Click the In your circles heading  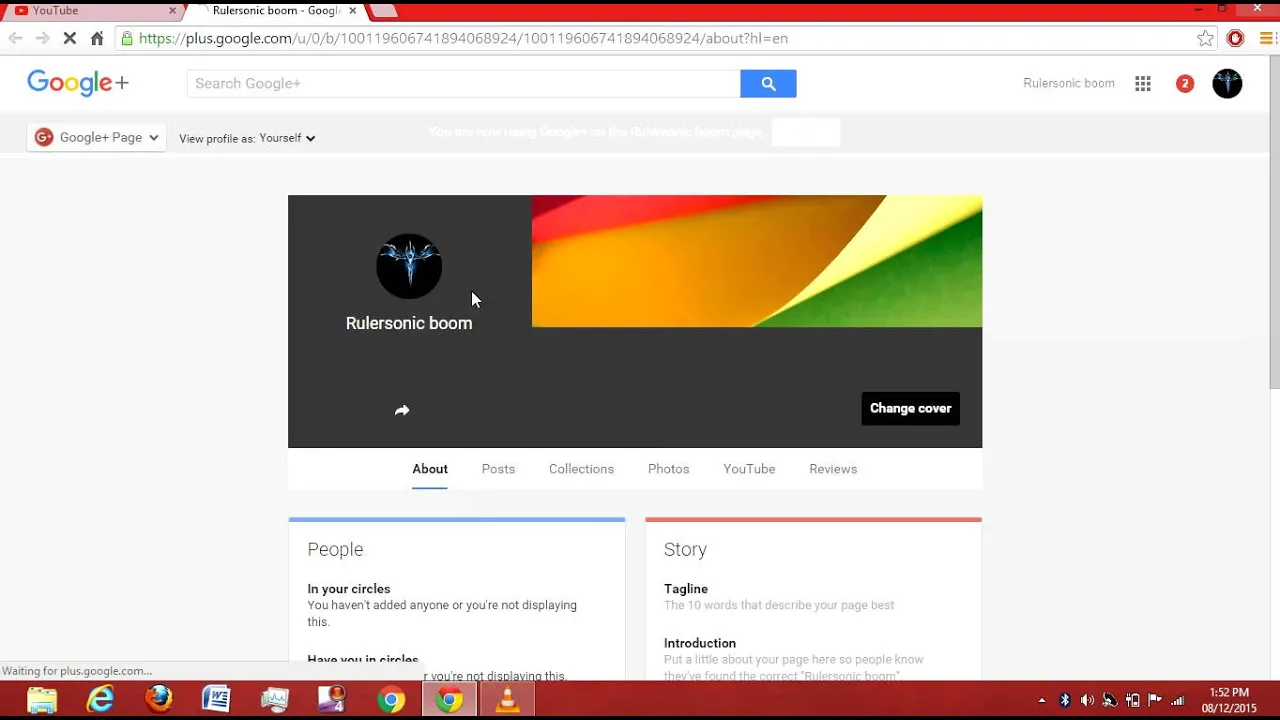point(349,589)
